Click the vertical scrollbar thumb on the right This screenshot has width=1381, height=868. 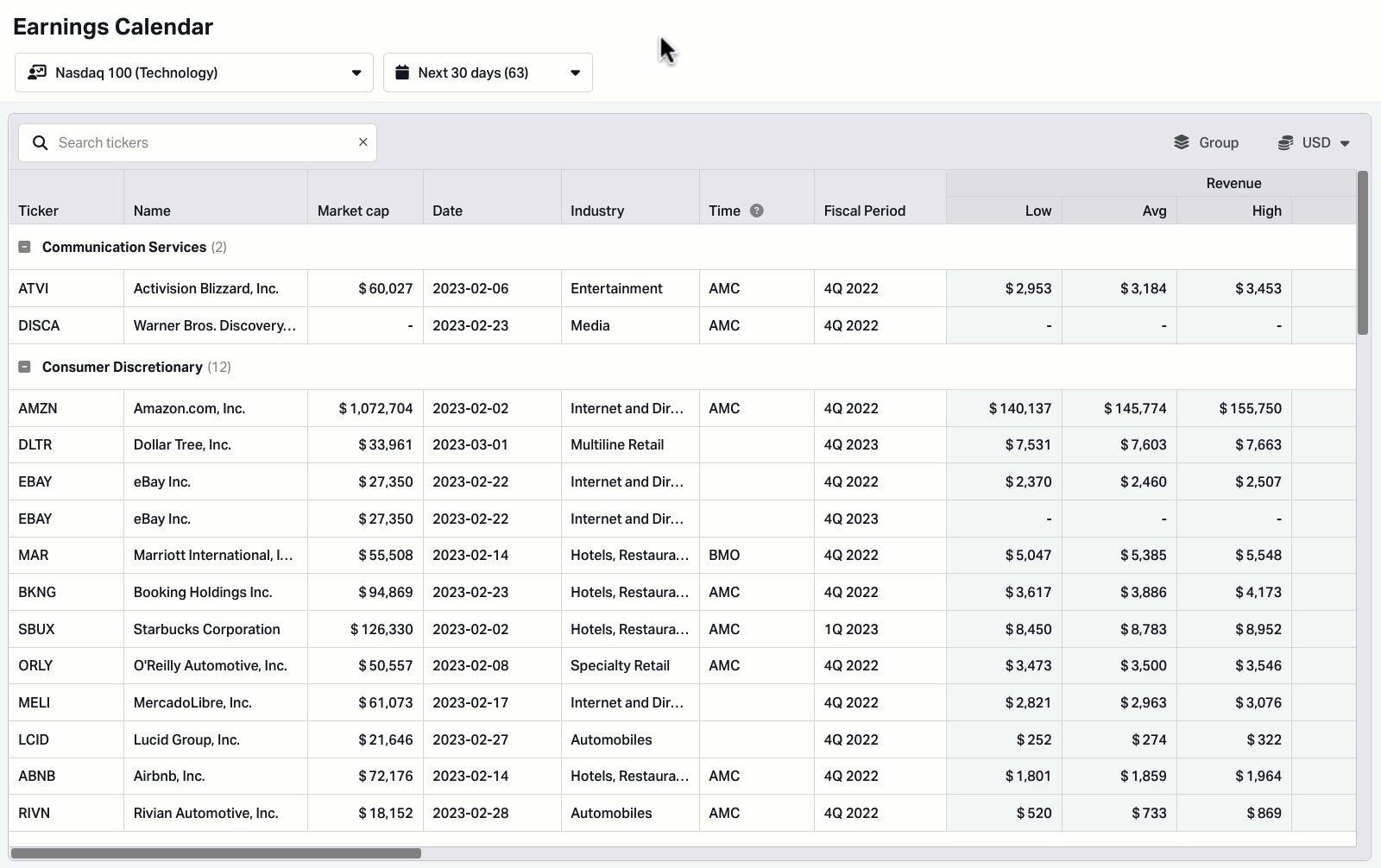(x=1363, y=252)
